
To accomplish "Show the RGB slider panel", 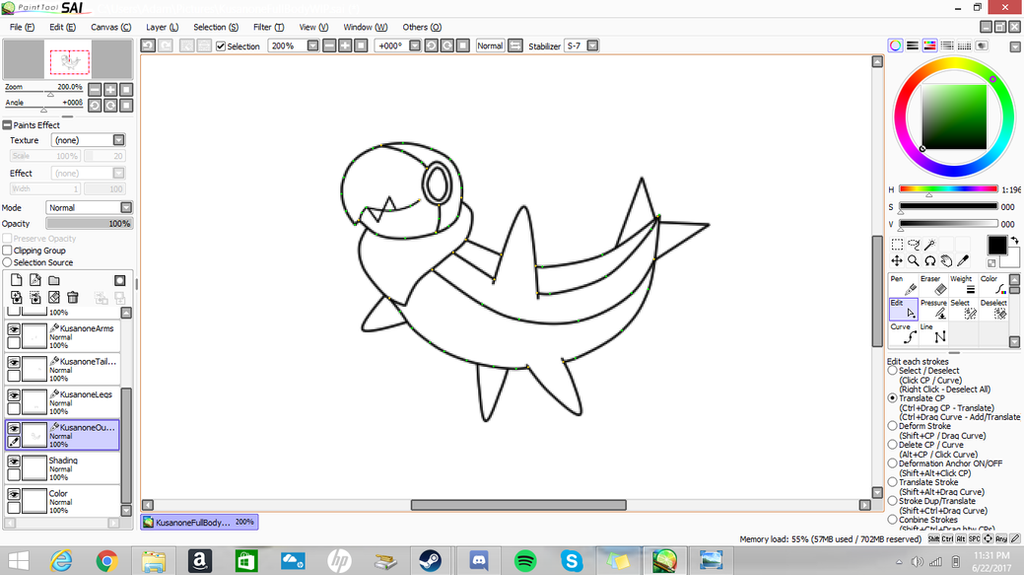I will (x=912, y=45).
